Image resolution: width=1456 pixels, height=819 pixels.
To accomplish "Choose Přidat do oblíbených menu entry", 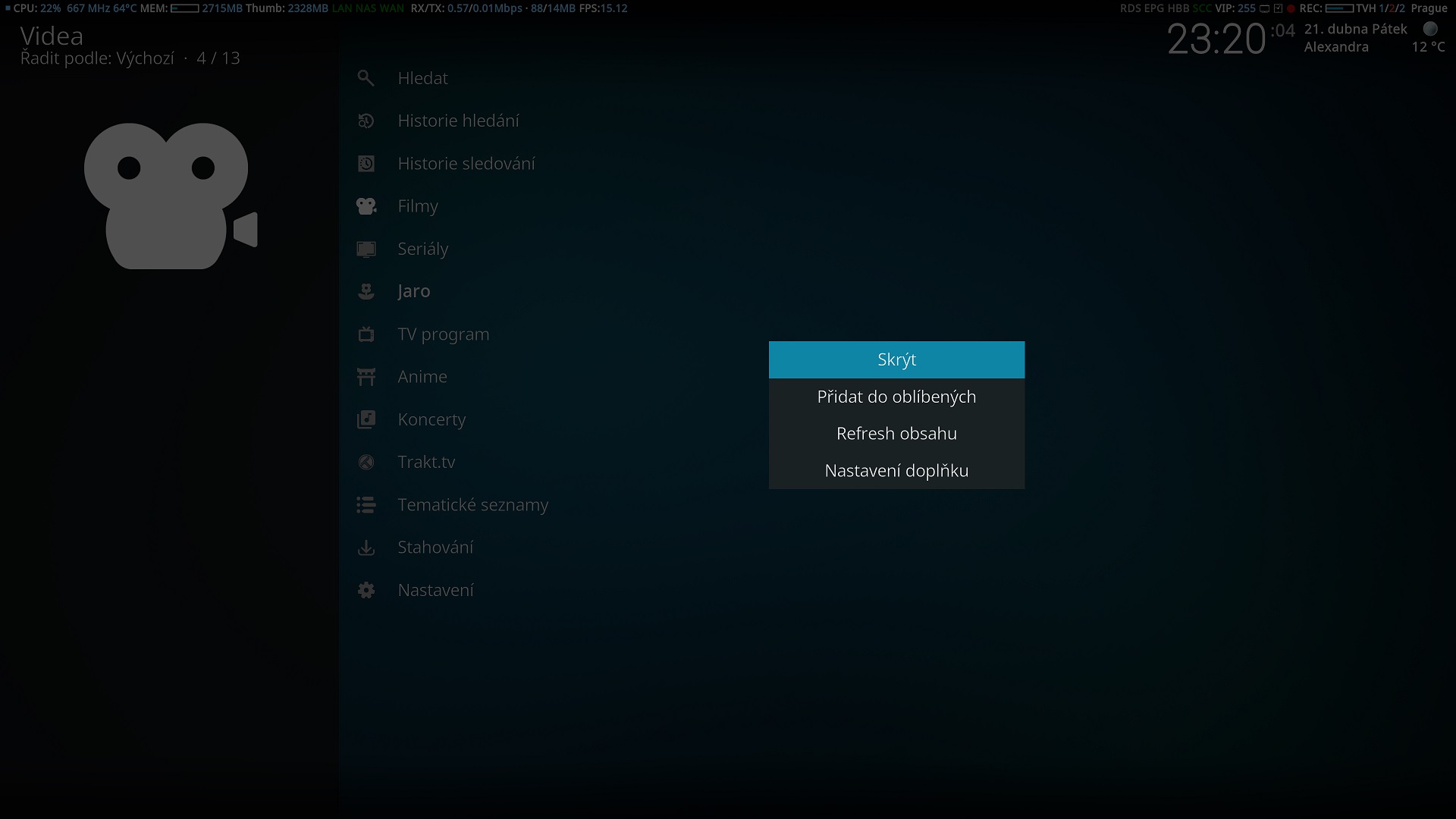I will point(896,397).
